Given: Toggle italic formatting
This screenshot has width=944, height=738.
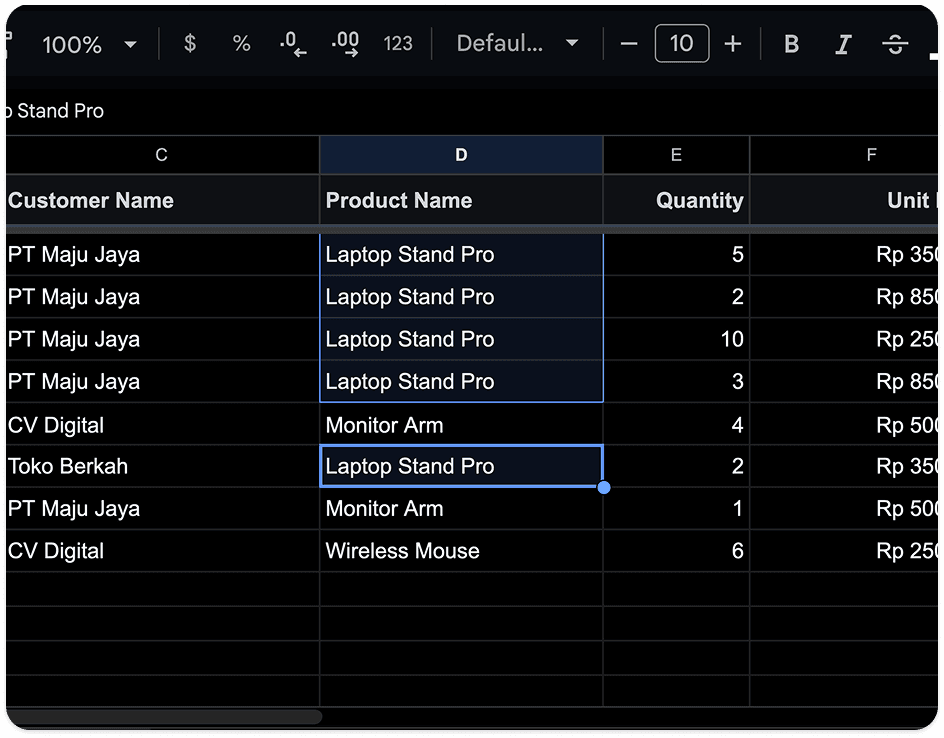Looking at the screenshot, I should coord(843,43).
